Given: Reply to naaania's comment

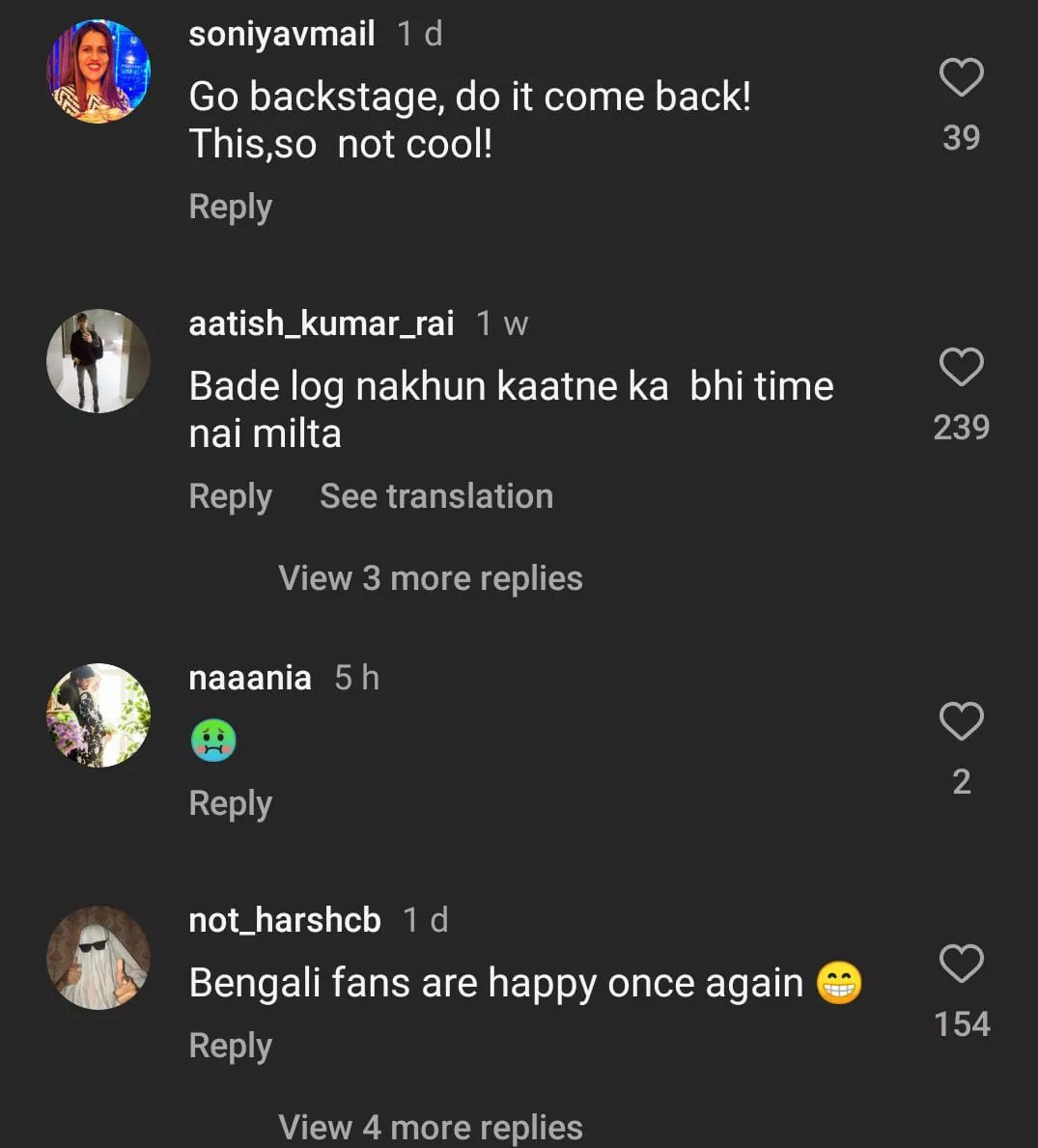Looking at the screenshot, I should [x=230, y=803].
